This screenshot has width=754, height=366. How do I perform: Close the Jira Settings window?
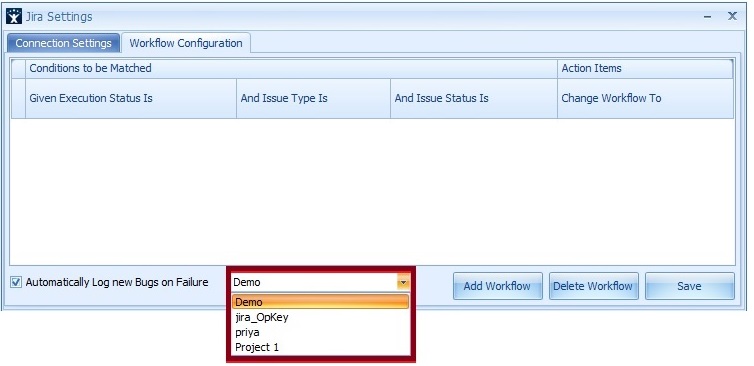pos(732,16)
